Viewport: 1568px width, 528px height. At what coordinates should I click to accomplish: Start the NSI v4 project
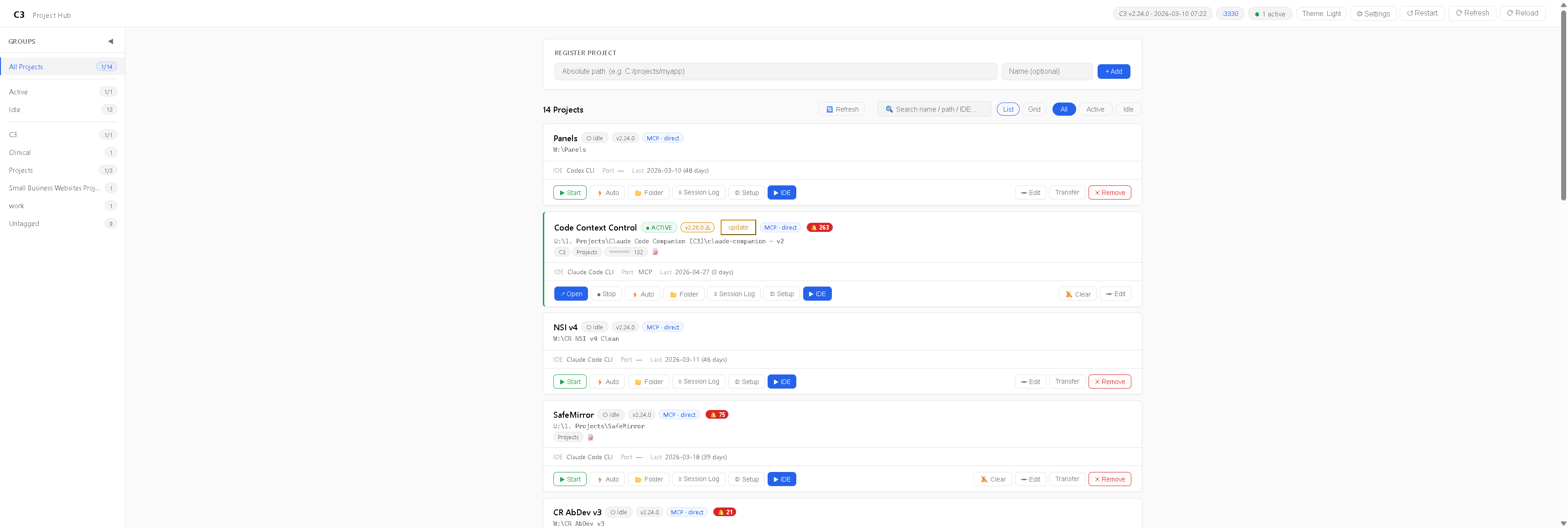(570, 382)
